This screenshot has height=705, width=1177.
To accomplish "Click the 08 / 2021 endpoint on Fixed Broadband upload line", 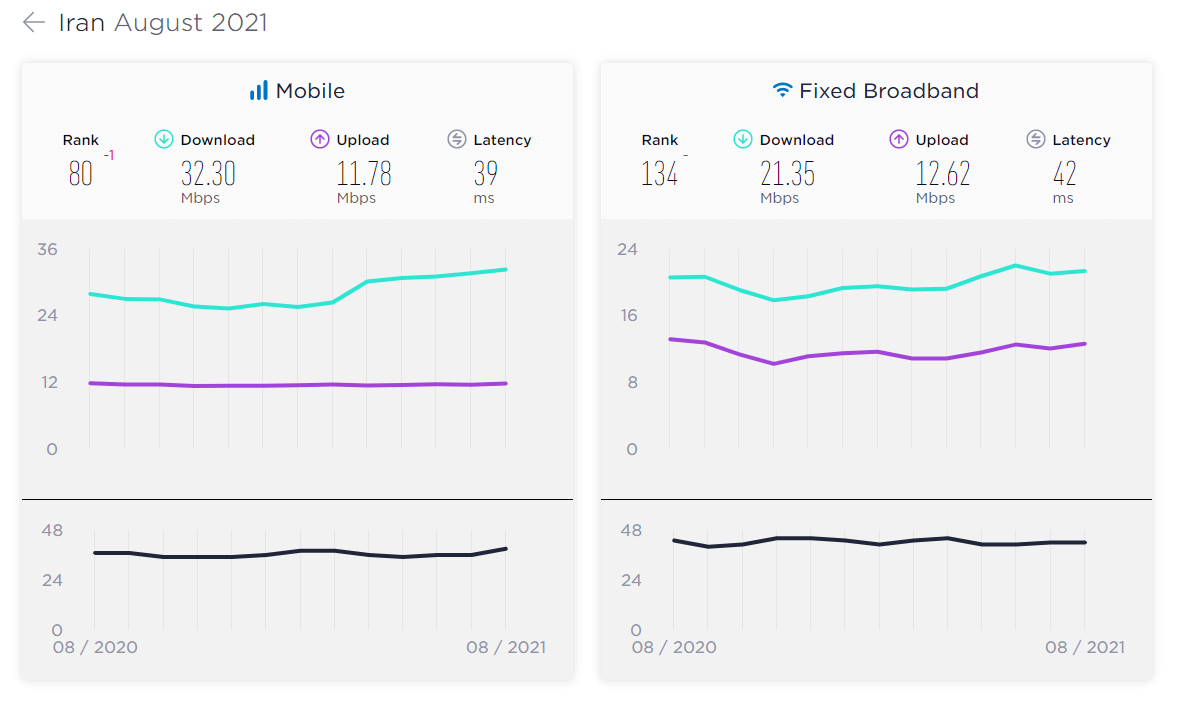I will point(1085,344).
